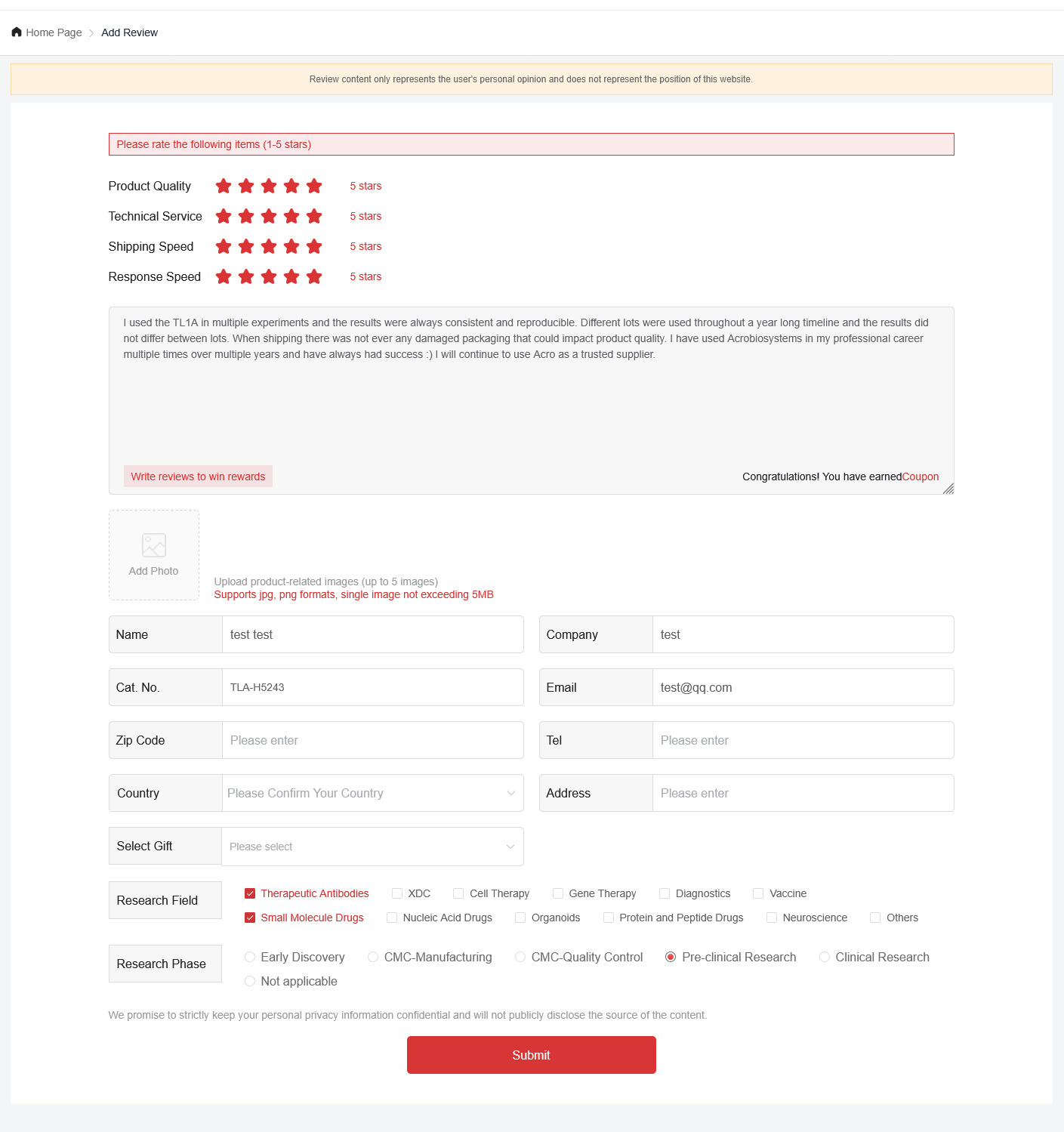Edit the Name field containing test test
1064x1132 pixels.
coord(373,634)
